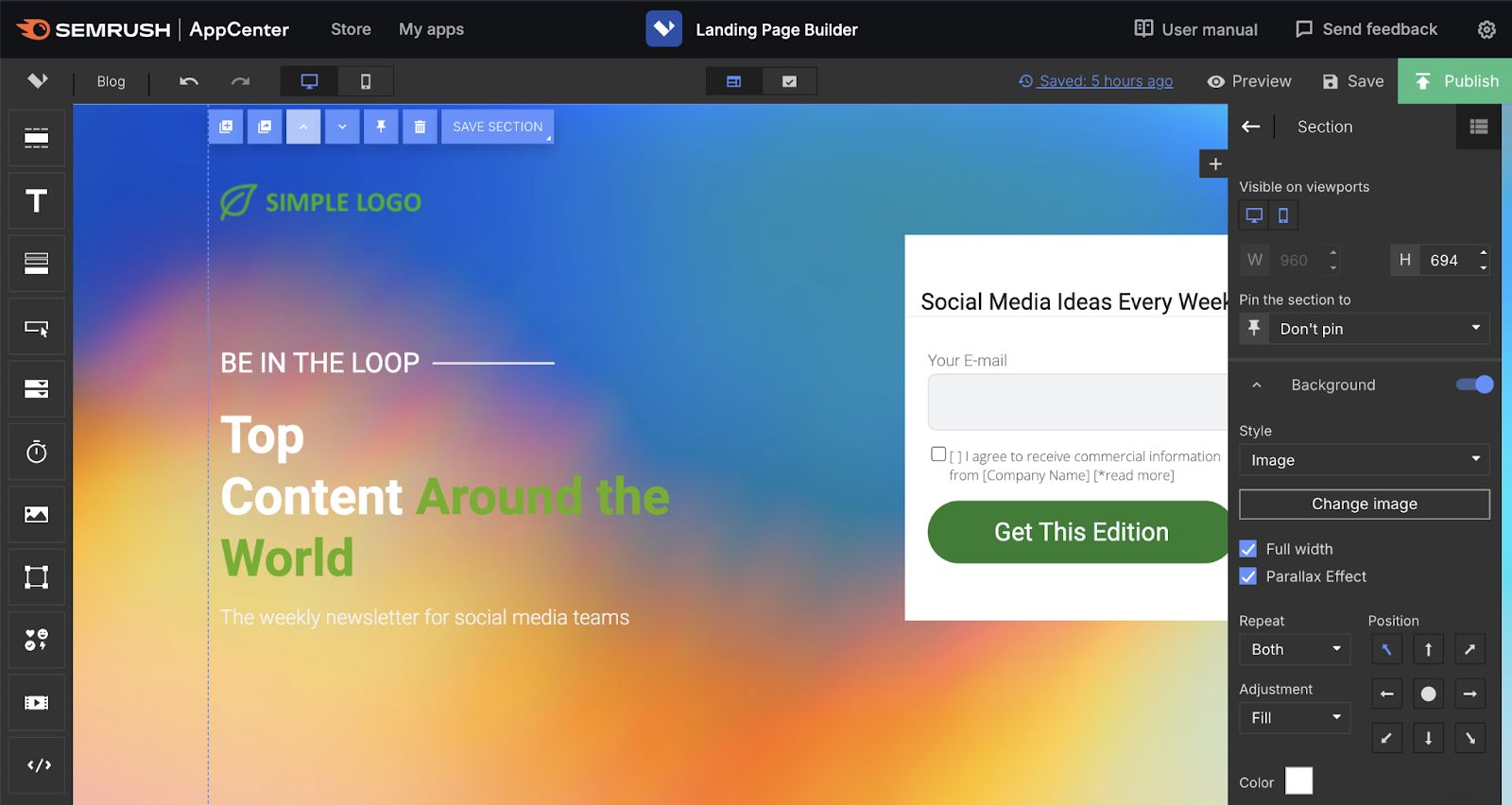The height and width of the screenshot is (805, 1512).
Task: Switch to mobile view in top toolbar
Action: coord(366,81)
